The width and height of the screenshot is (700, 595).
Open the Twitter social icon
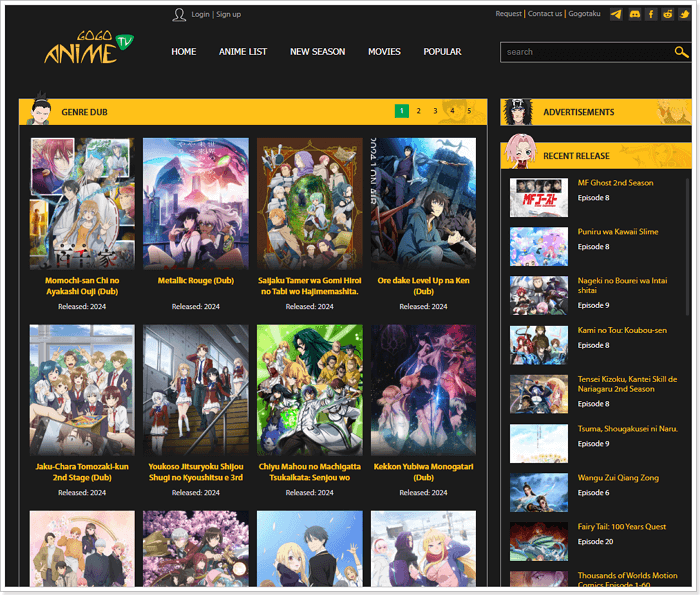click(x=684, y=14)
